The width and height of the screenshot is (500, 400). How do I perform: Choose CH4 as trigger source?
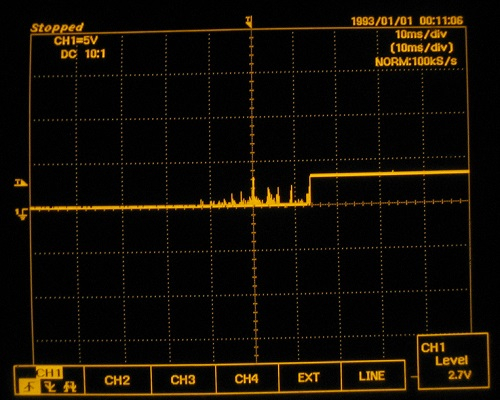(246, 379)
